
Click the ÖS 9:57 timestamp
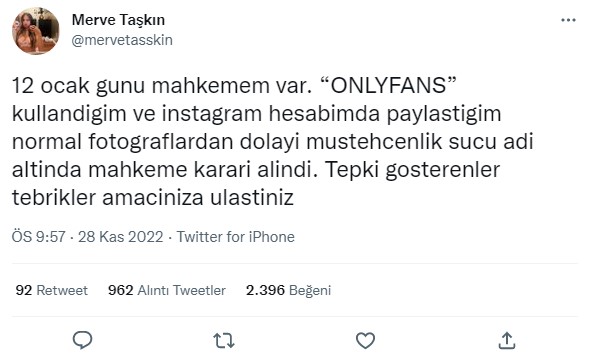39,237
